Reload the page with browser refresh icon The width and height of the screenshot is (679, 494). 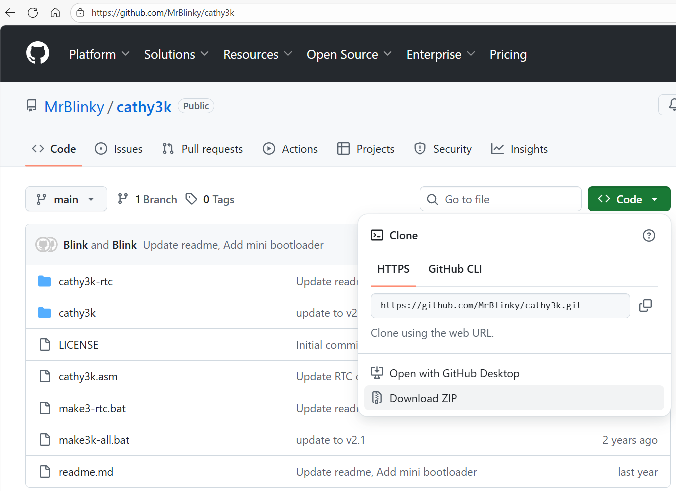pyautogui.click(x=33, y=13)
